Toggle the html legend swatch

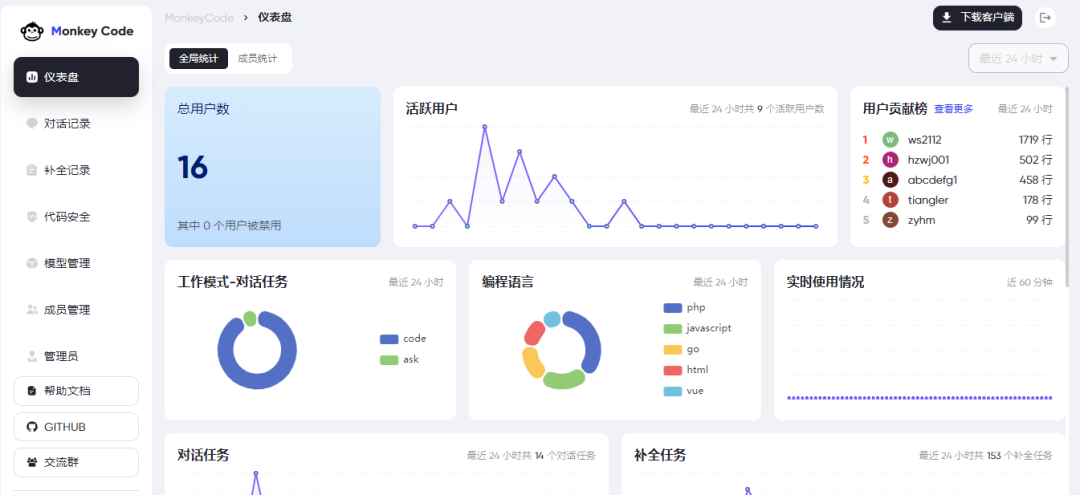tap(673, 370)
